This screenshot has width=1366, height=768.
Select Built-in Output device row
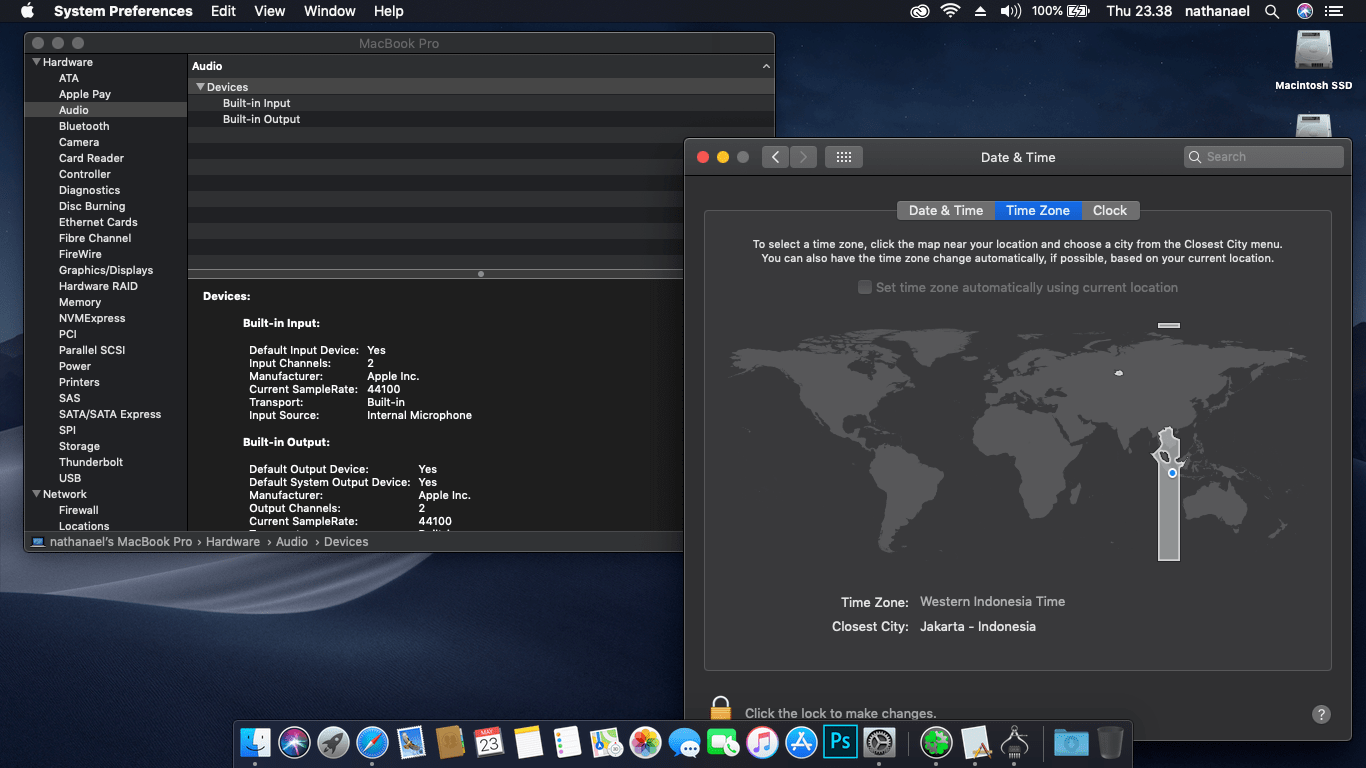click(x=261, y=119)
